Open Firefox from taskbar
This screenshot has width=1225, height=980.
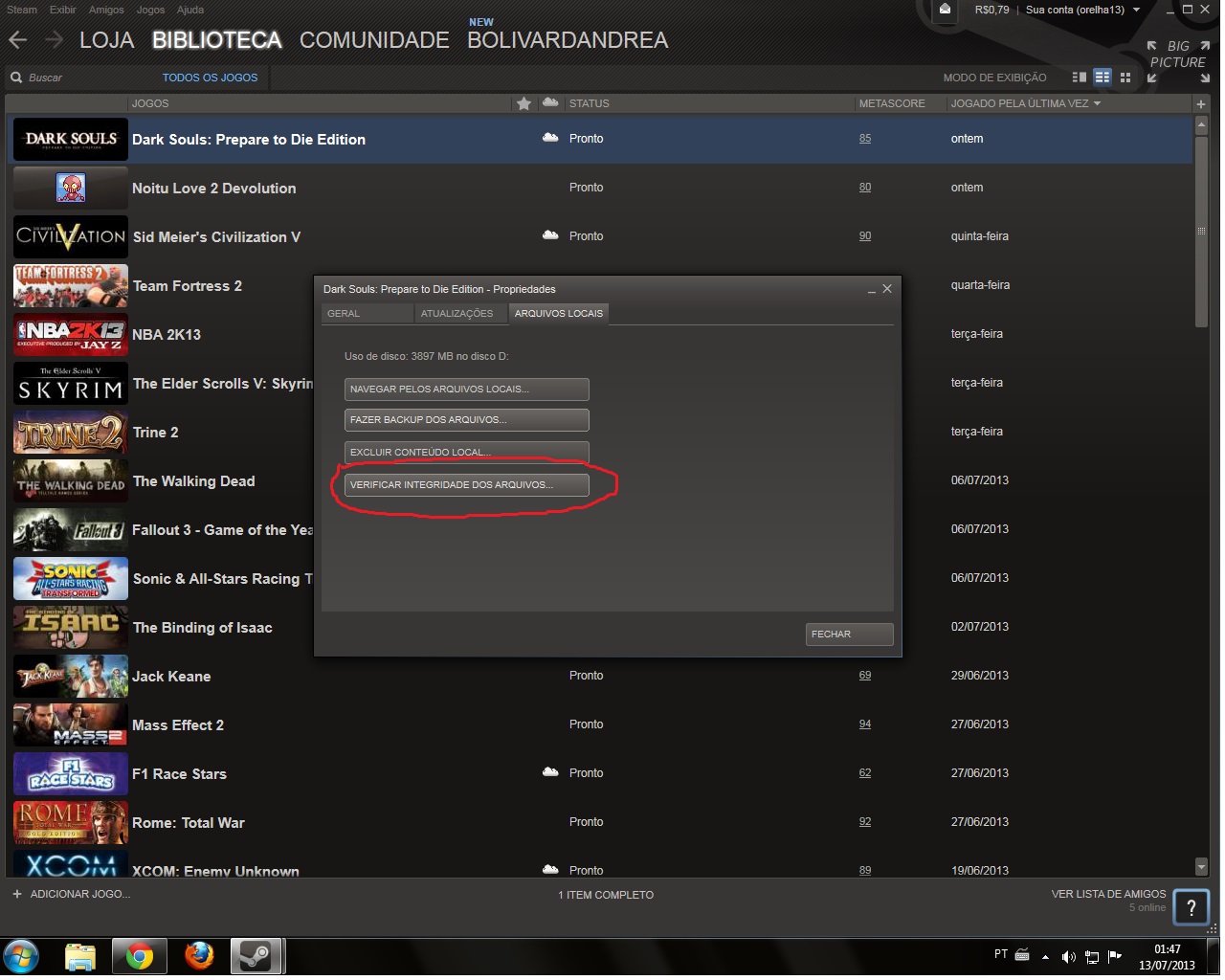(x=198, y=956)
